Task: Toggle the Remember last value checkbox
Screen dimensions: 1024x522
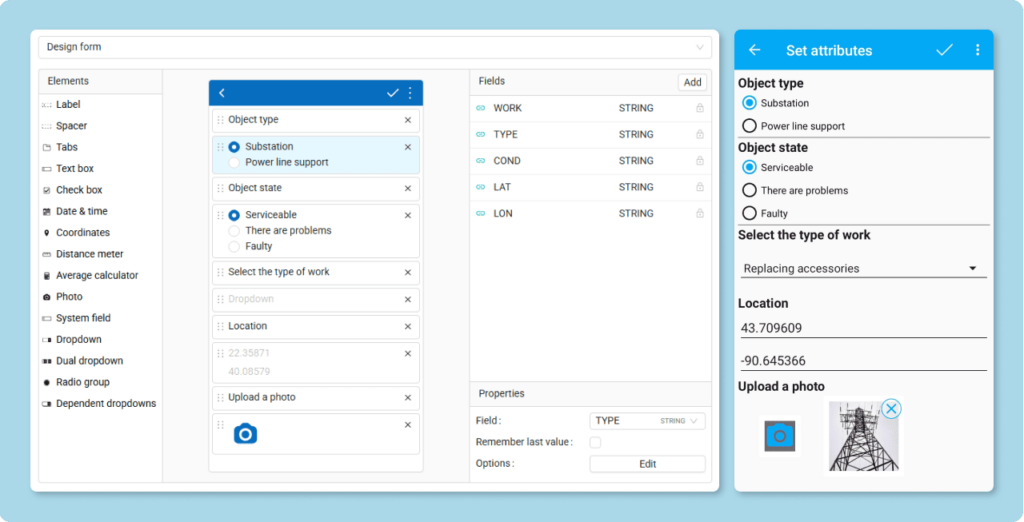Action: pyautogui.click(x=595, y=442)
